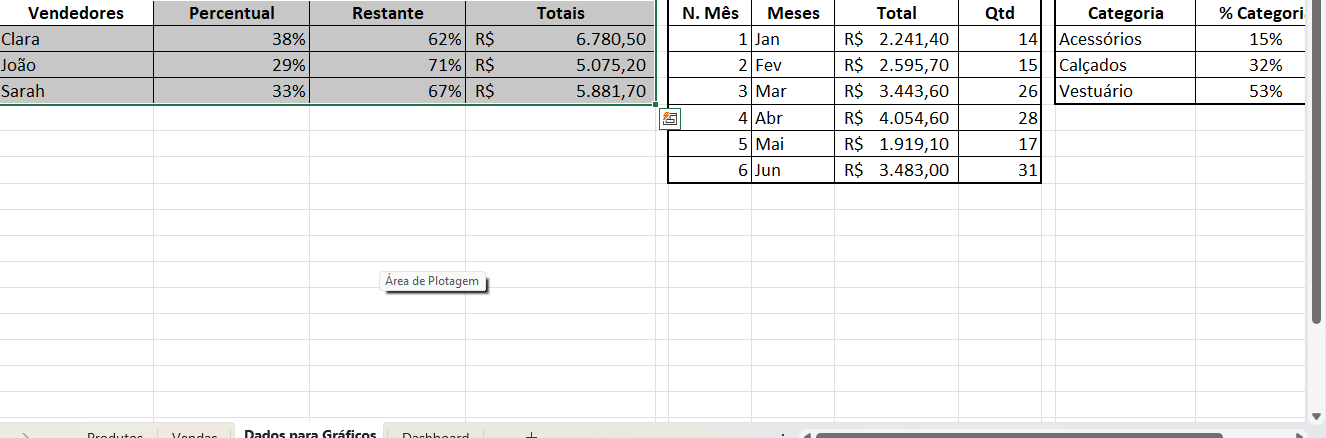Select the R$ 3.443,60 total cell
Image resolution: width=1326 pixels, height=438 pixels.
point(896,91)
